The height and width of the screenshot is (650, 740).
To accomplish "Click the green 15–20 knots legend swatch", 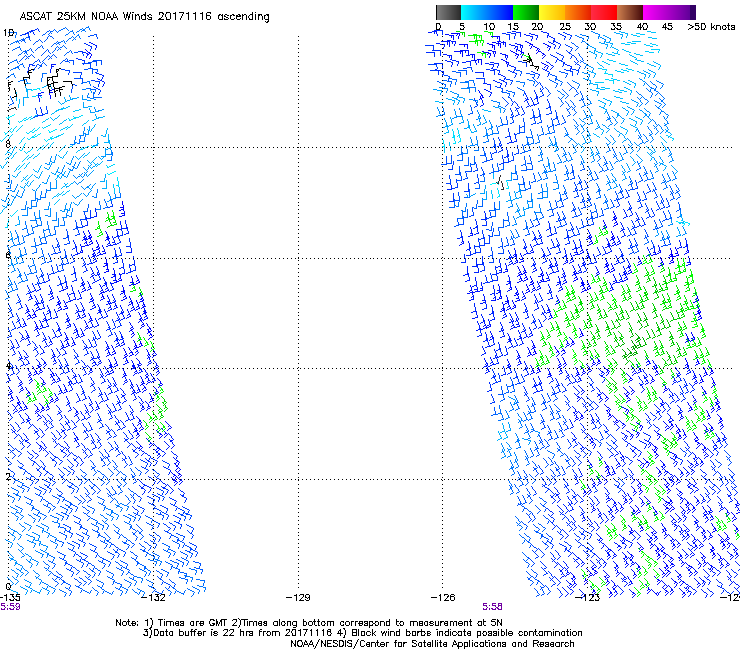I will (526, 12).
